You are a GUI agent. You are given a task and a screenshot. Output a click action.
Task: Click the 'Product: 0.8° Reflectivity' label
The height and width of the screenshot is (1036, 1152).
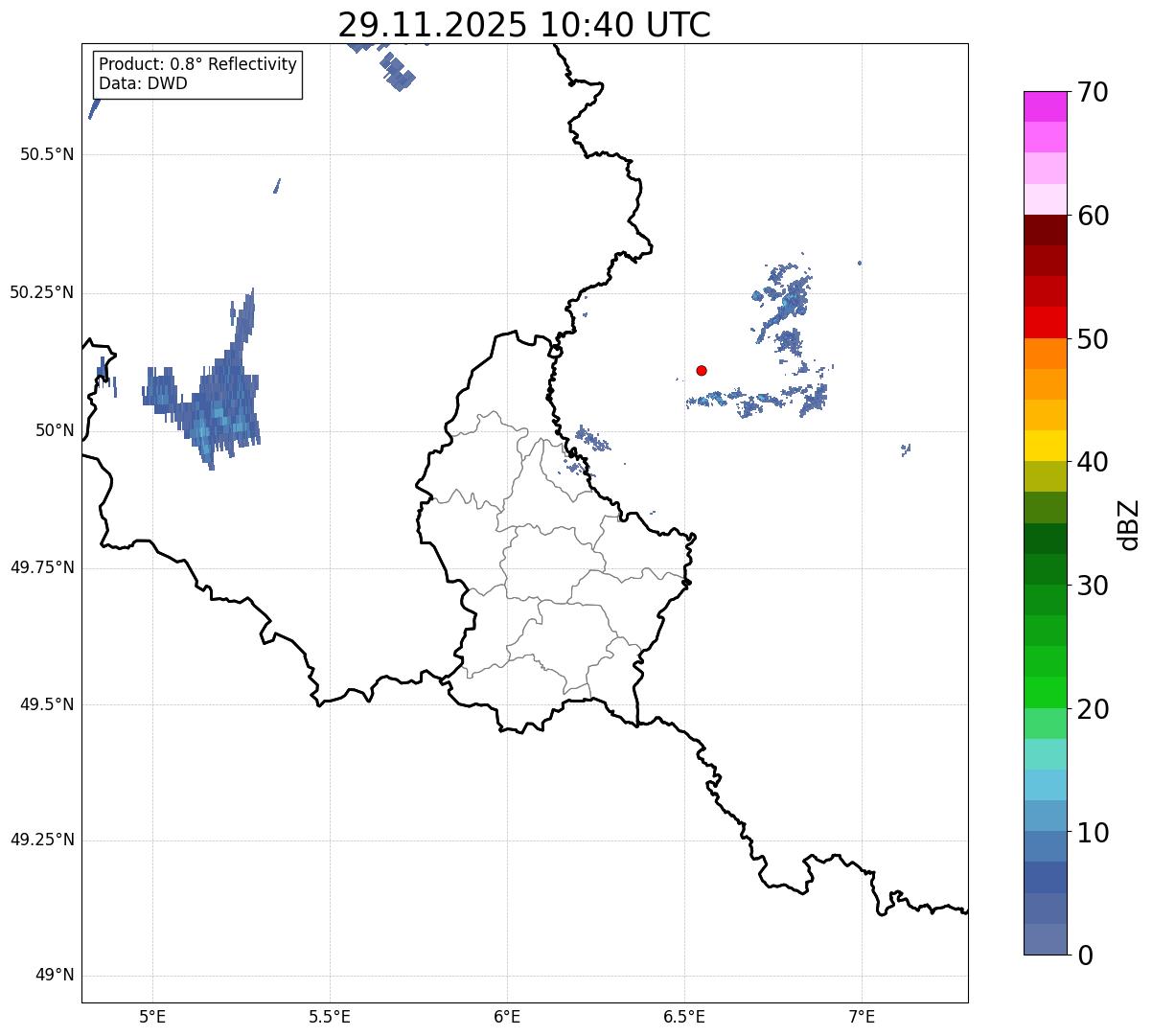coord(198,64)
